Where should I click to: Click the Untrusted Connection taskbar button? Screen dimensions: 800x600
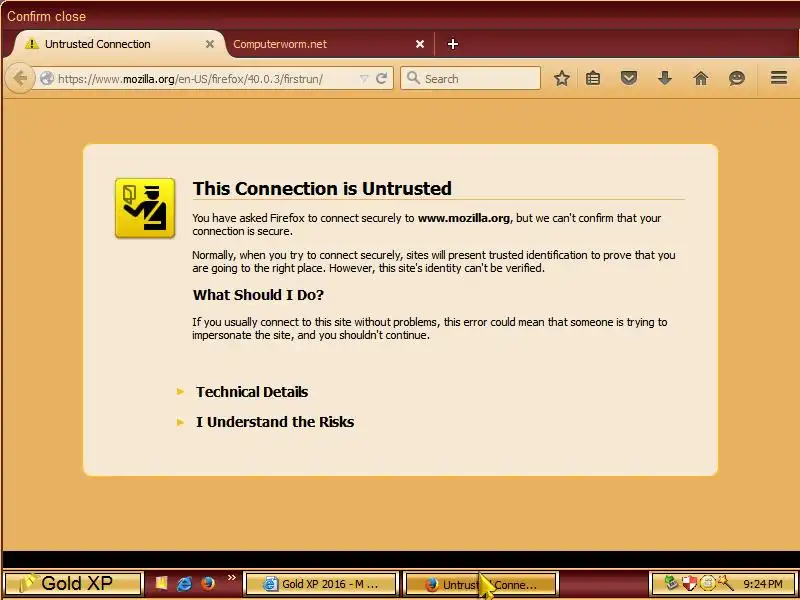pyautogui.click(x=481, y=584)
